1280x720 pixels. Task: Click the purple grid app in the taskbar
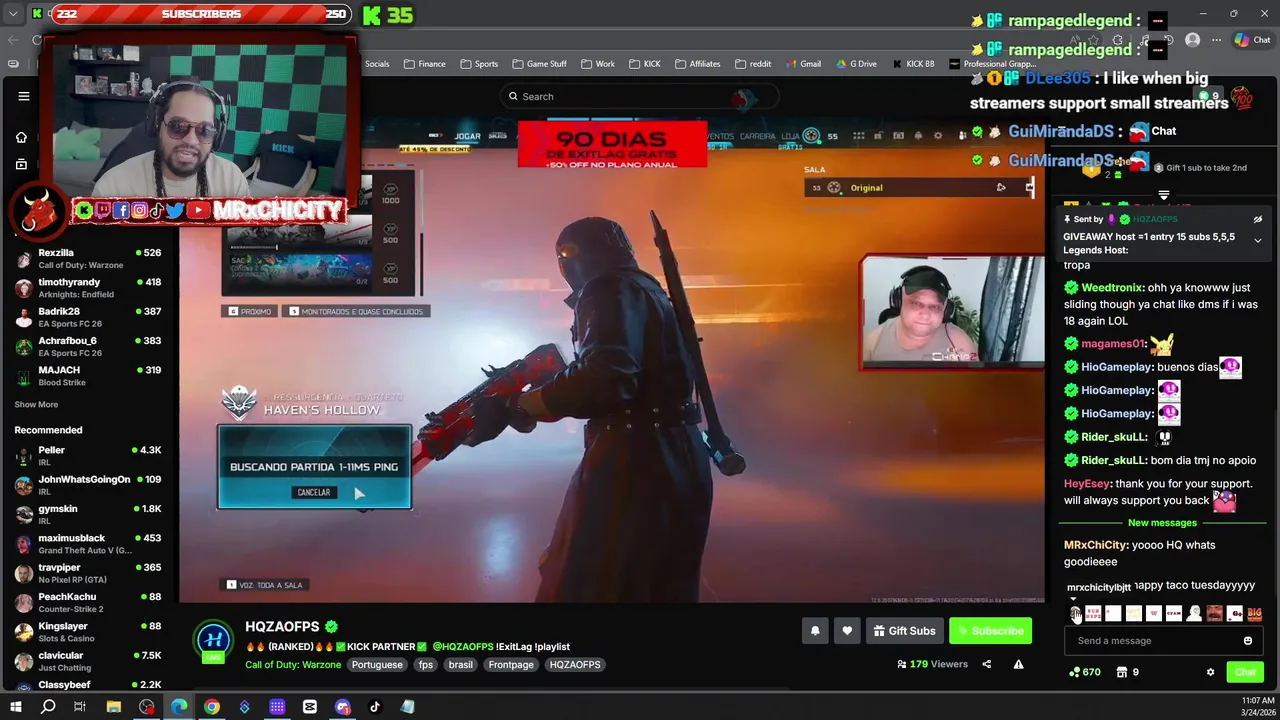pos(277,707)
